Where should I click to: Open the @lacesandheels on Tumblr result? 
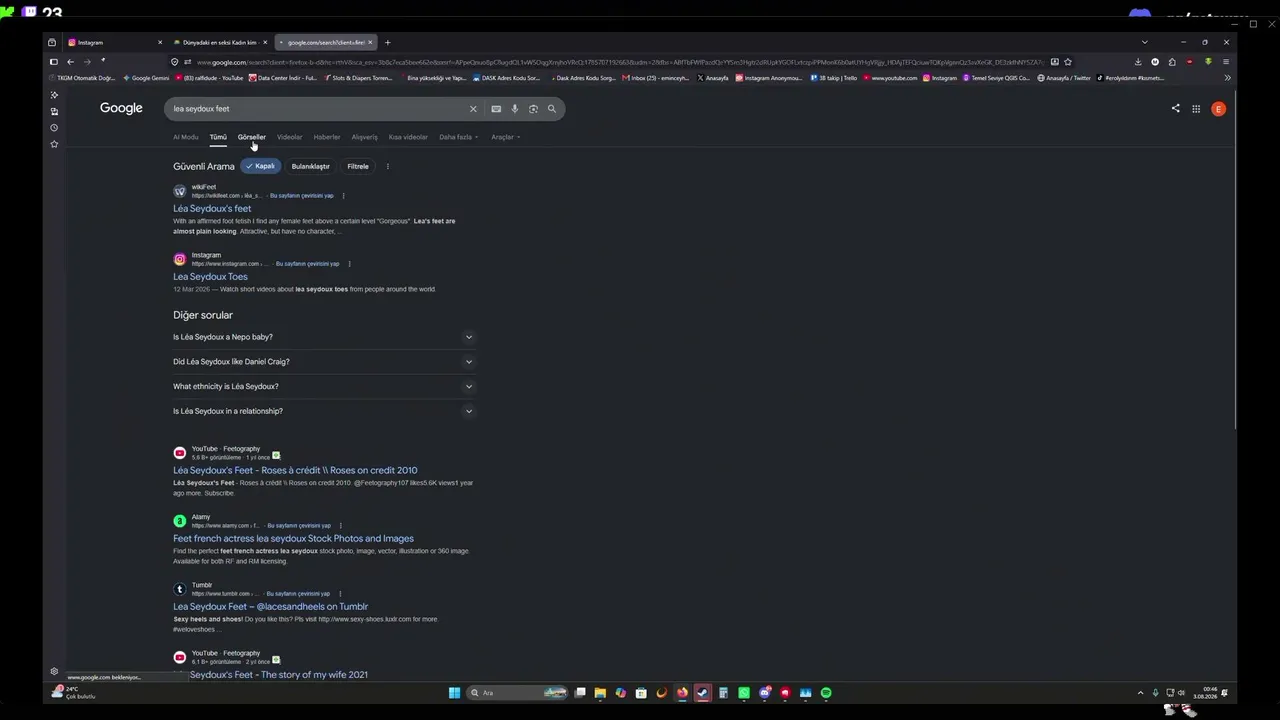pos(270,606)
